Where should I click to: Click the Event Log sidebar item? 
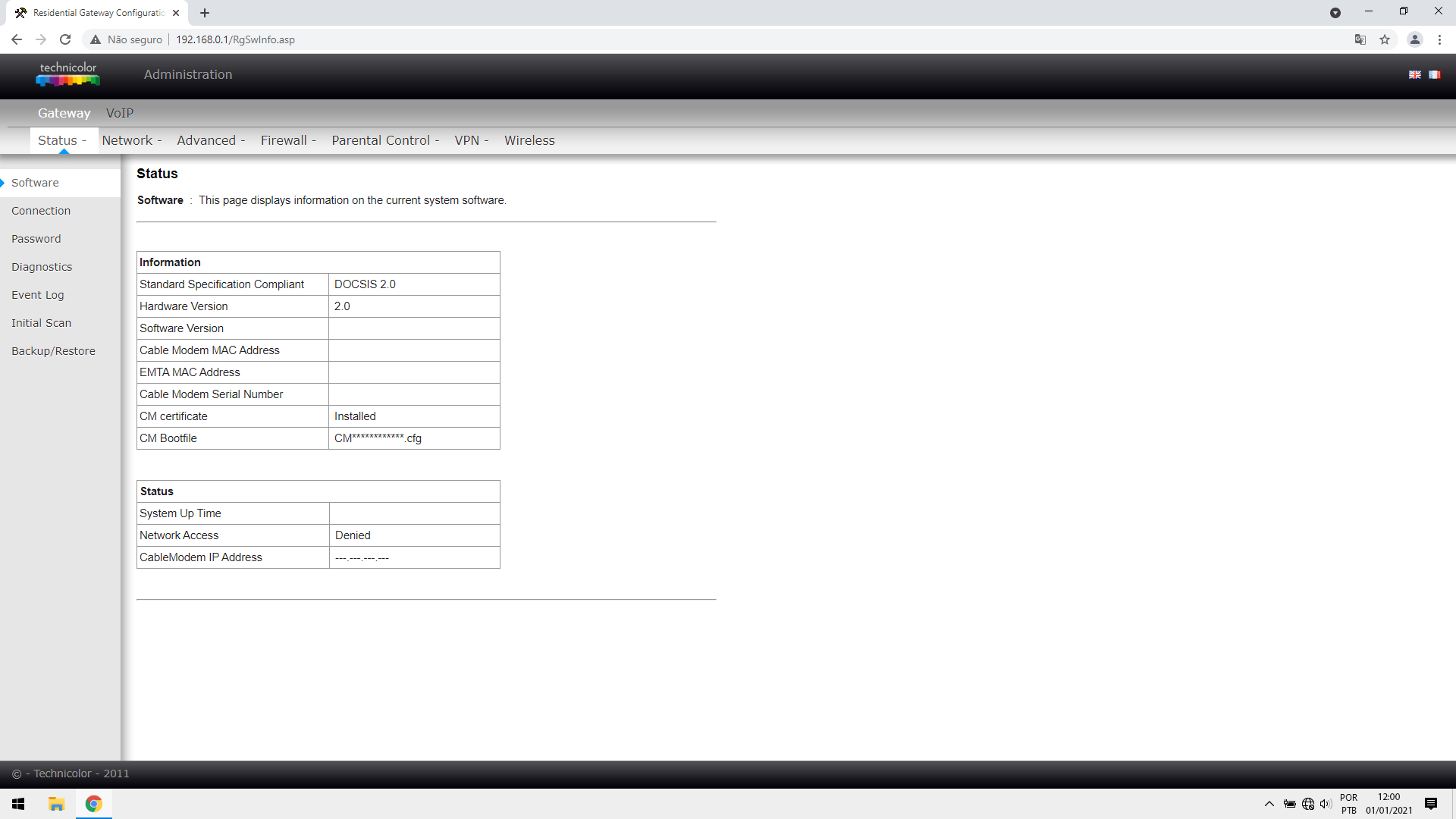pos(38,294)
